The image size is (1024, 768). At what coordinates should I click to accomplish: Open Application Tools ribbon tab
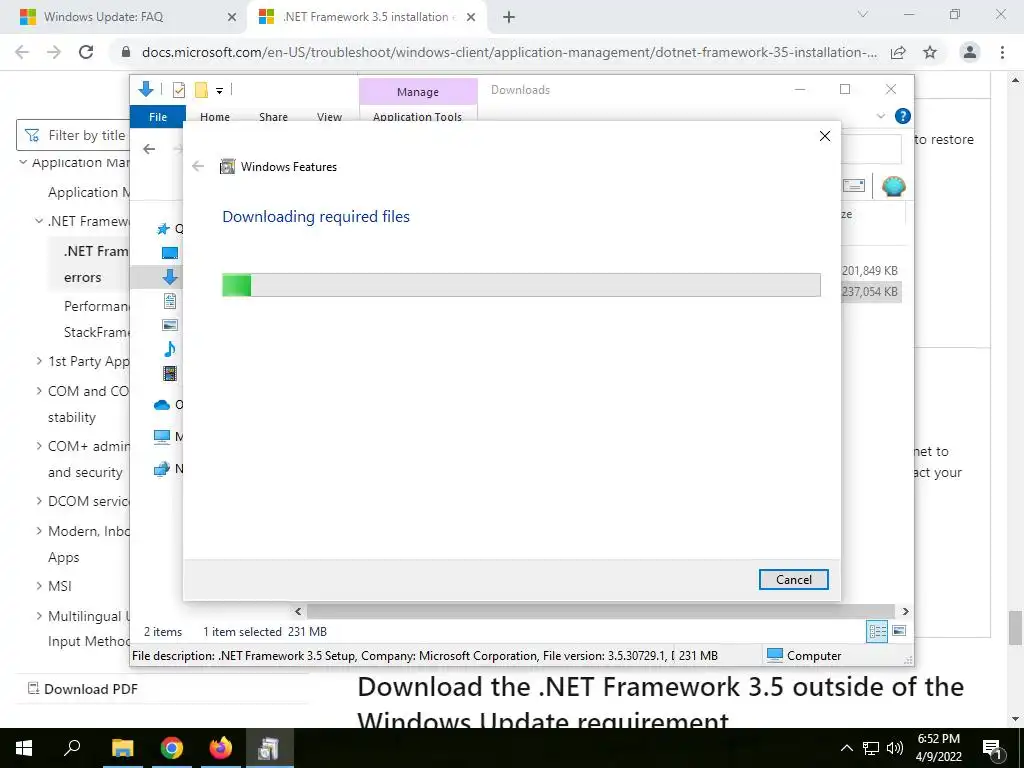(x=417, y=117)
